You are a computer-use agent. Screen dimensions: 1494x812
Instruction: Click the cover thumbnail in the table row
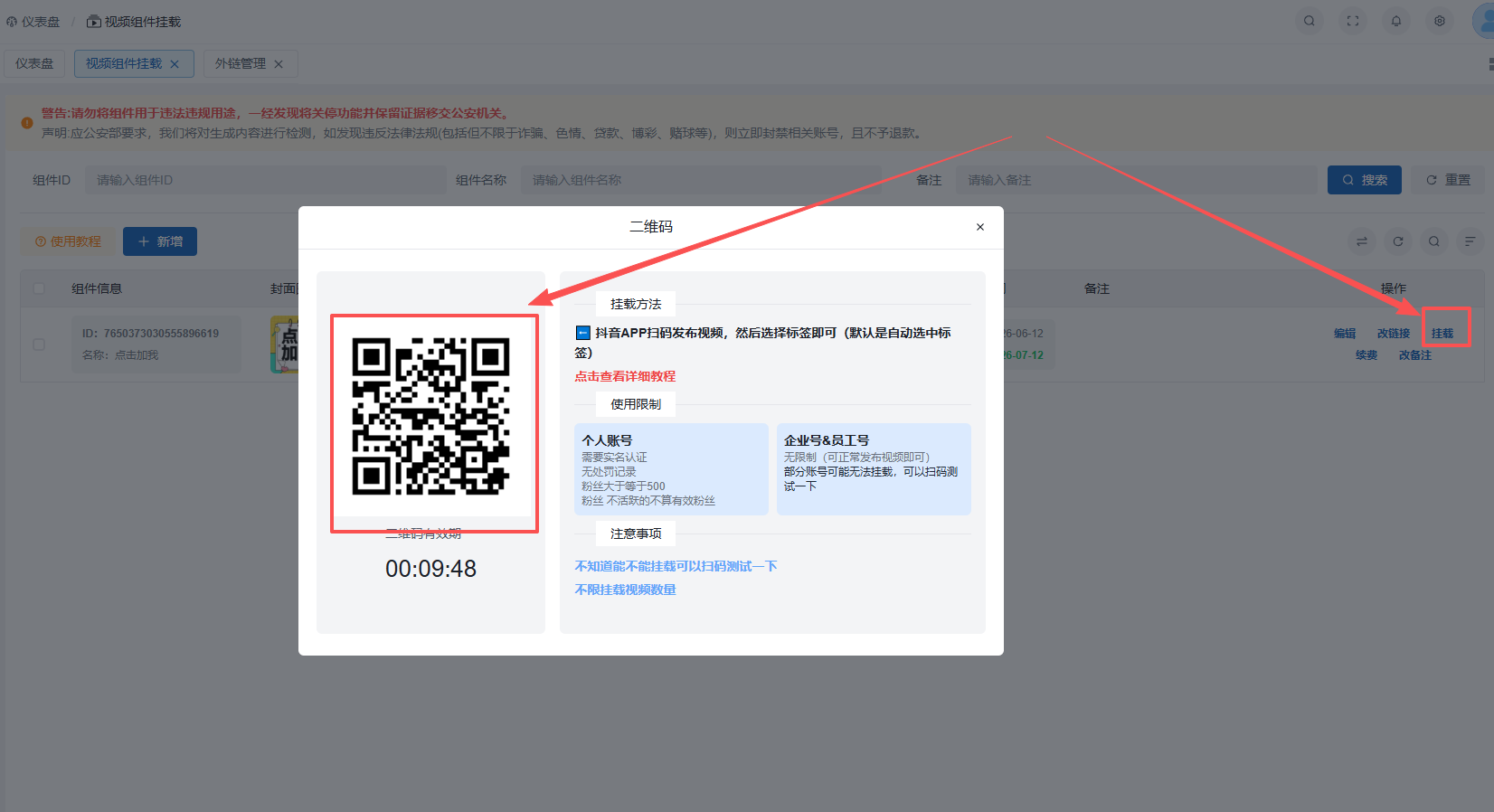(284, 345)
